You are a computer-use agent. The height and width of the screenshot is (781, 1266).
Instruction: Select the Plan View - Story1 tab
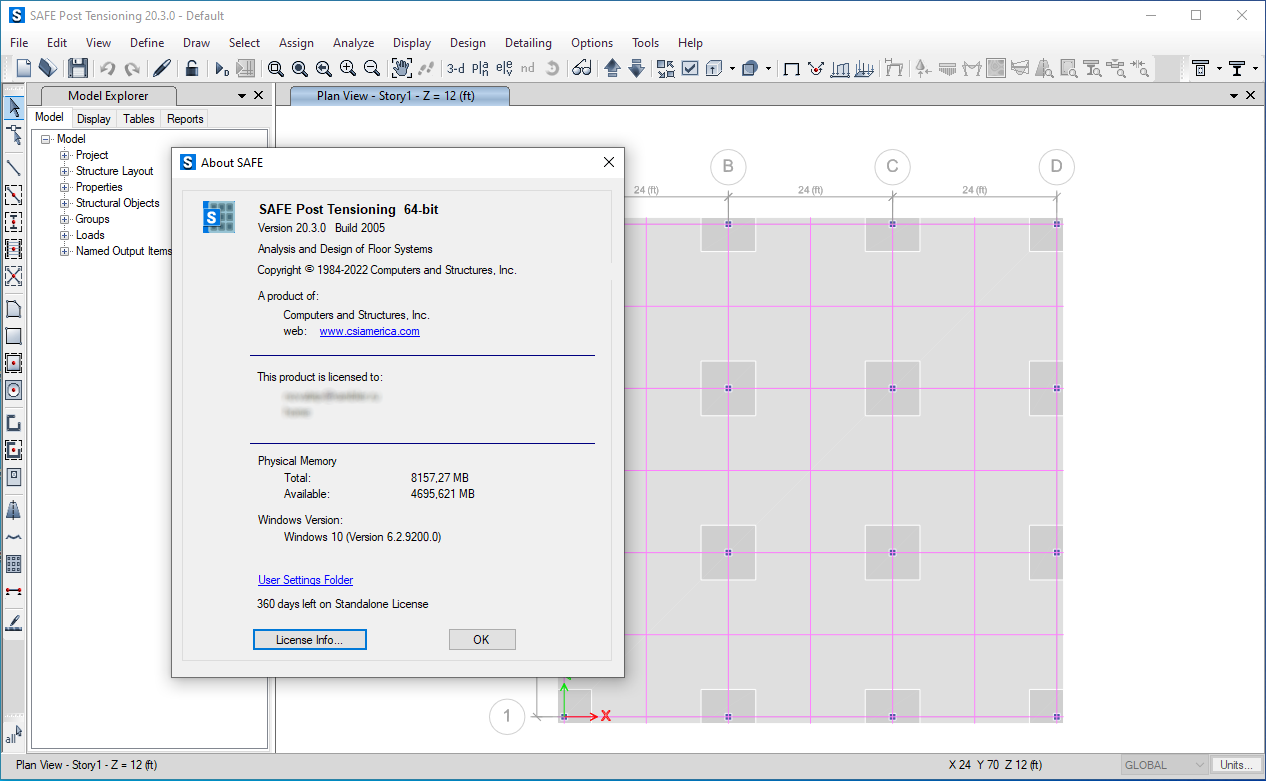coord(399,96)
